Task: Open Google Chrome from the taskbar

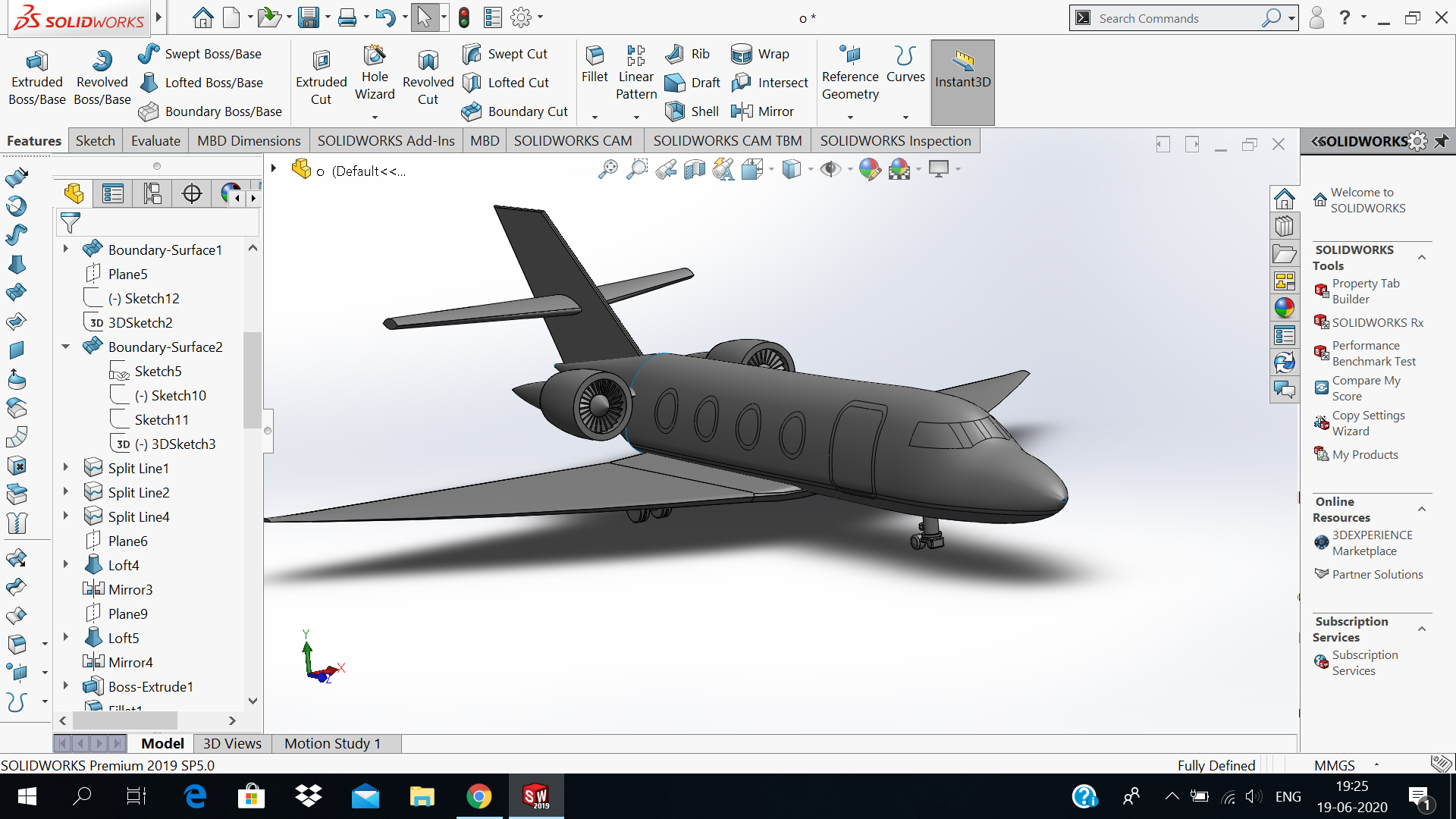Action: click(479, 796)
